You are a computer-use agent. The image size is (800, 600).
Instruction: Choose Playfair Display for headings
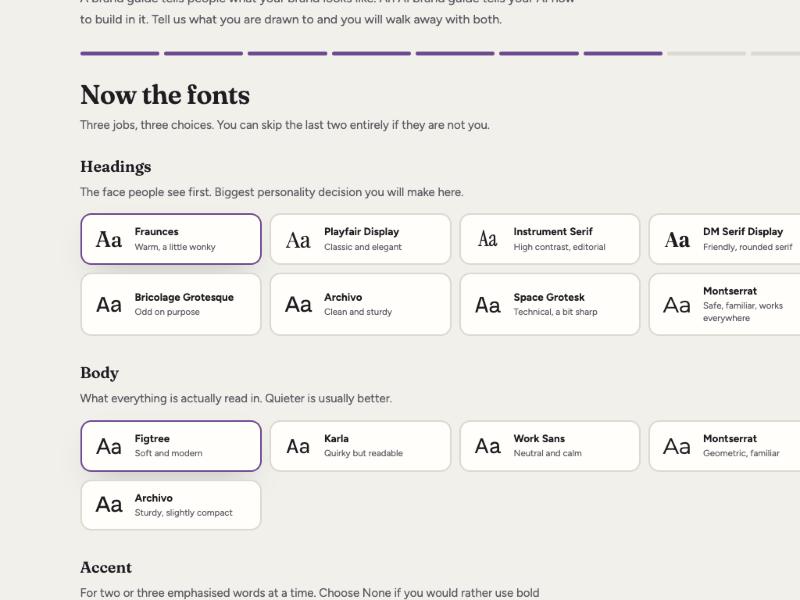click(x=360, y=239)
